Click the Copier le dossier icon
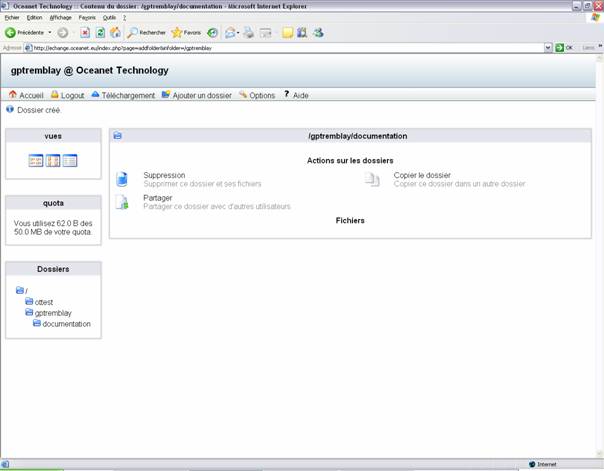The height and width of the screenshot is (471, 604). click(372, 179)
